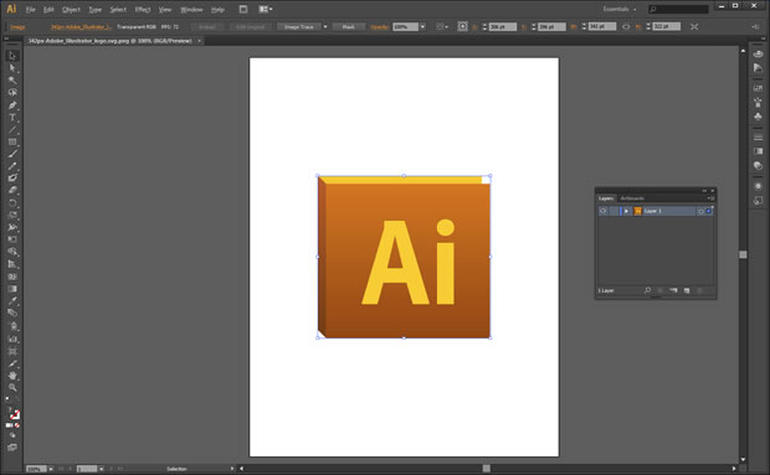Click the Image Trace button
This screenshot has height=475, width=770.
(x=300, y=26)
